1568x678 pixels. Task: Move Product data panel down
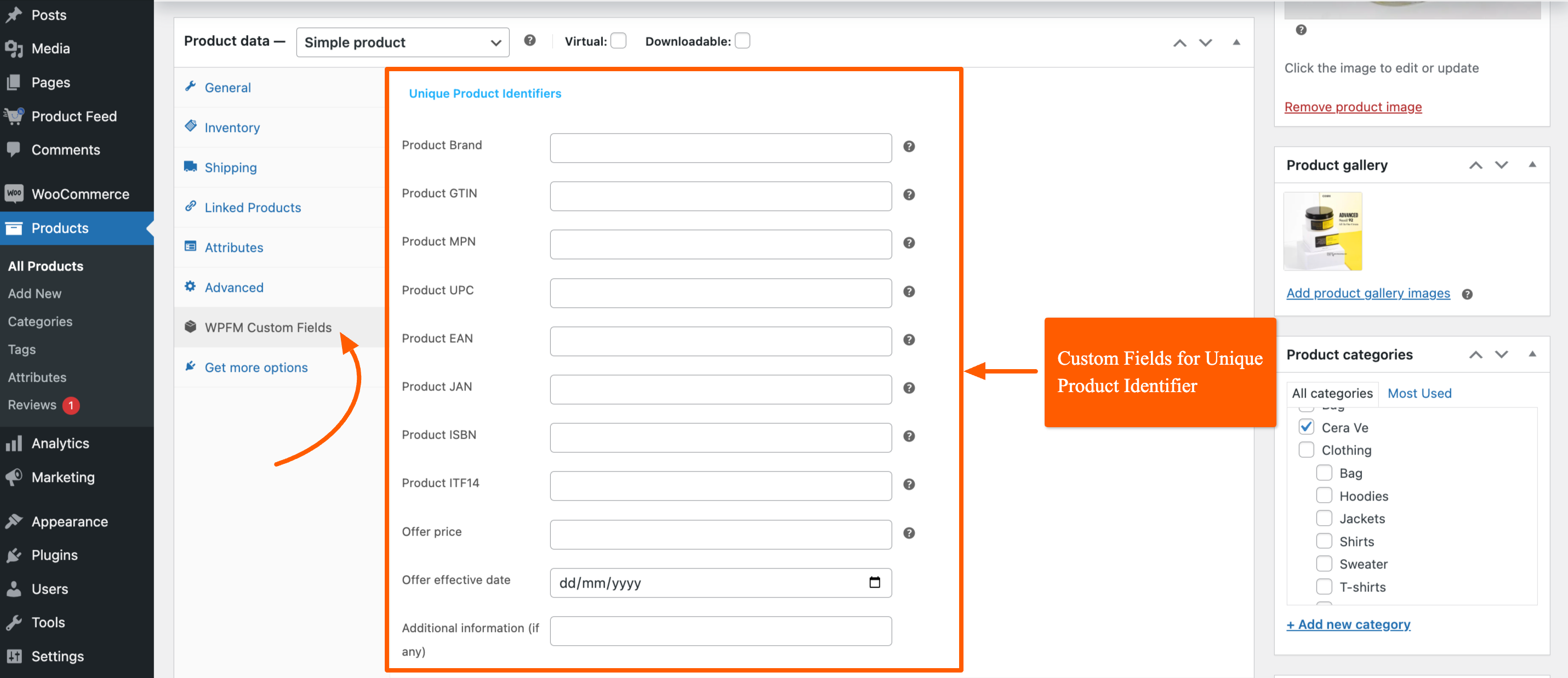pyautogui.click(x=1205, y=43)
